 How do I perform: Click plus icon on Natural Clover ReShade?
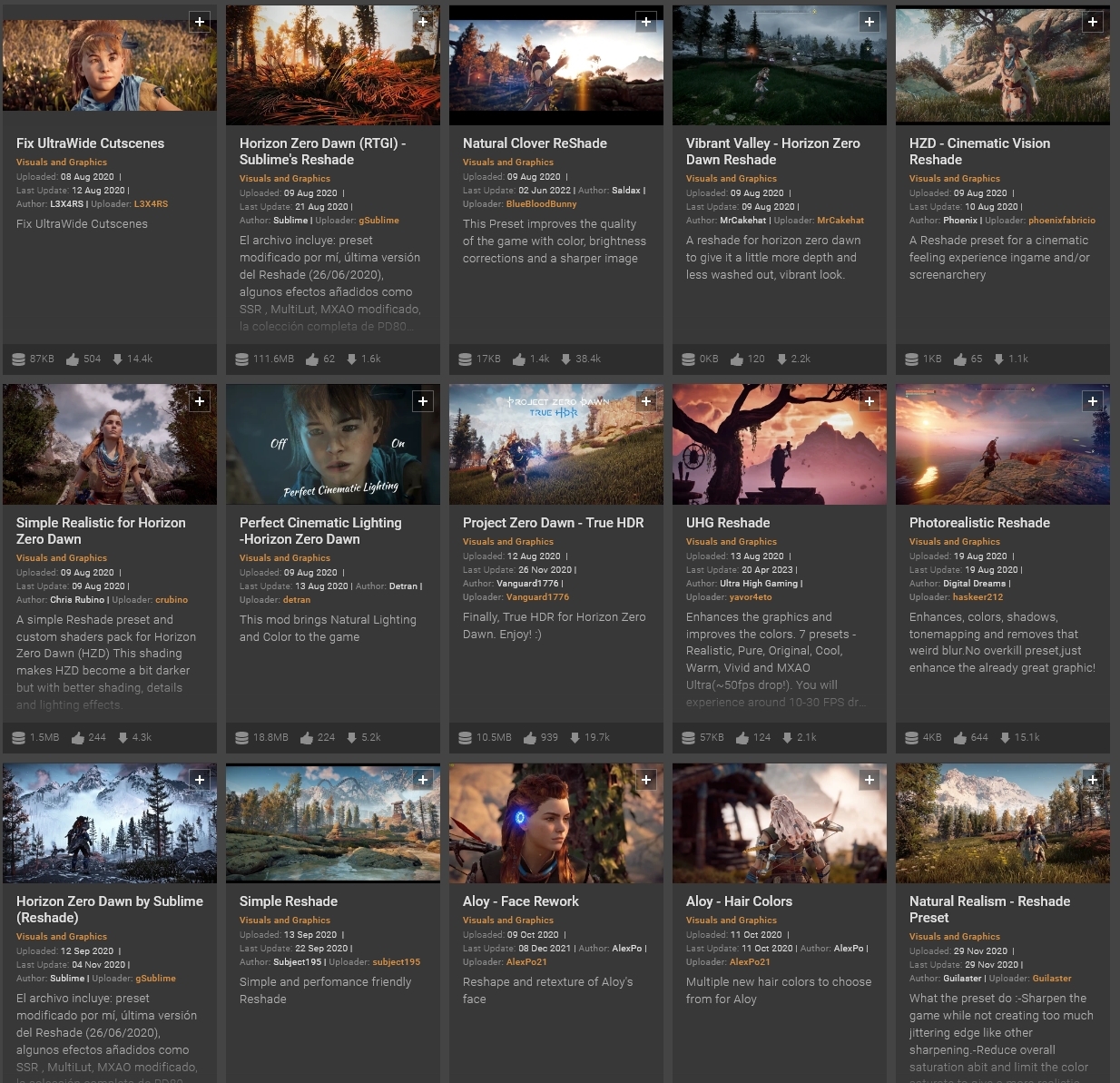(646, 22)
